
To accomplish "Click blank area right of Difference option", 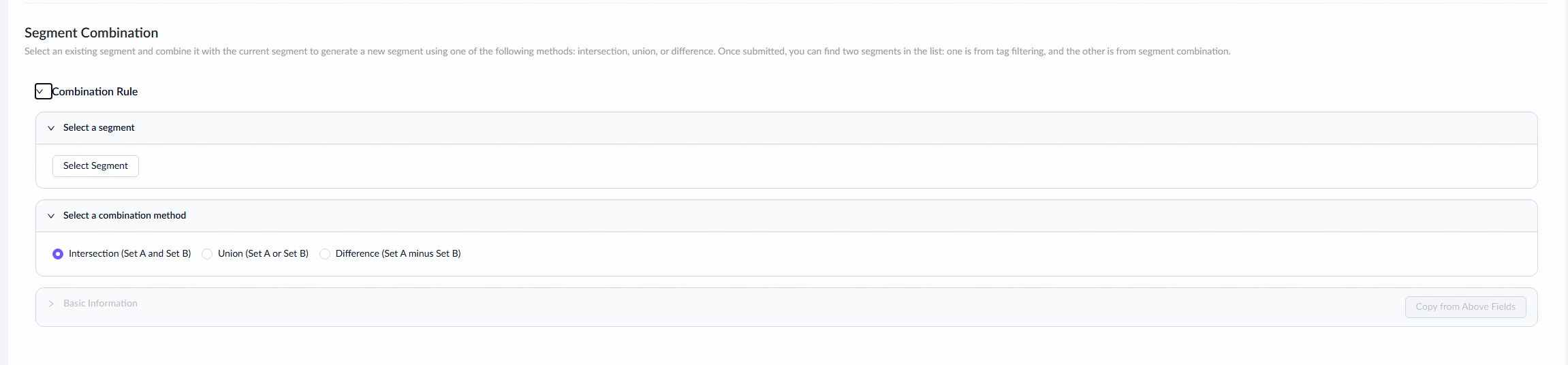I will [x=954, y=254].
